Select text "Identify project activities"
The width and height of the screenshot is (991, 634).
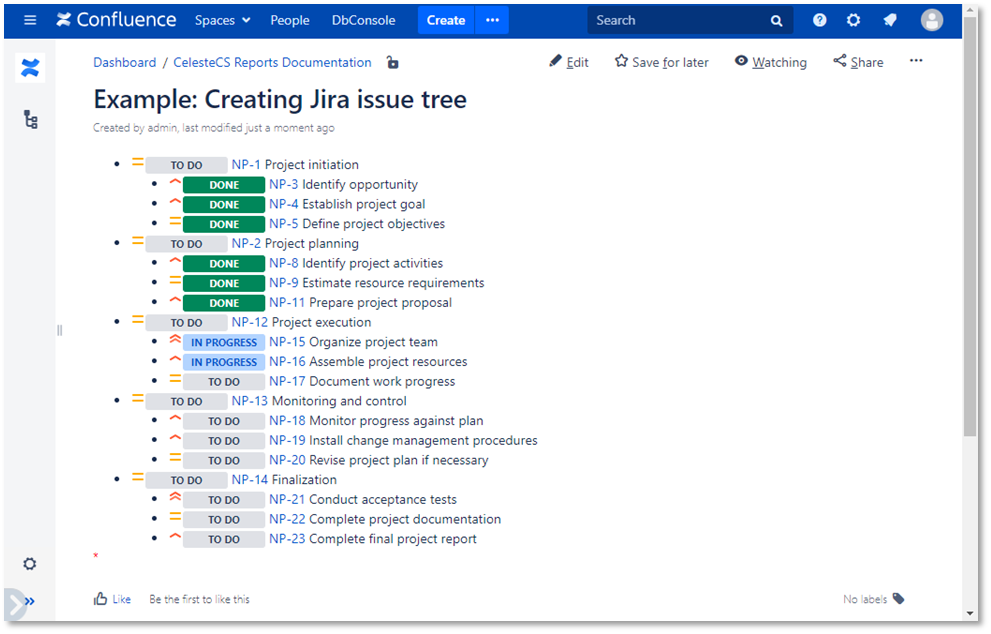coord(372,263)
